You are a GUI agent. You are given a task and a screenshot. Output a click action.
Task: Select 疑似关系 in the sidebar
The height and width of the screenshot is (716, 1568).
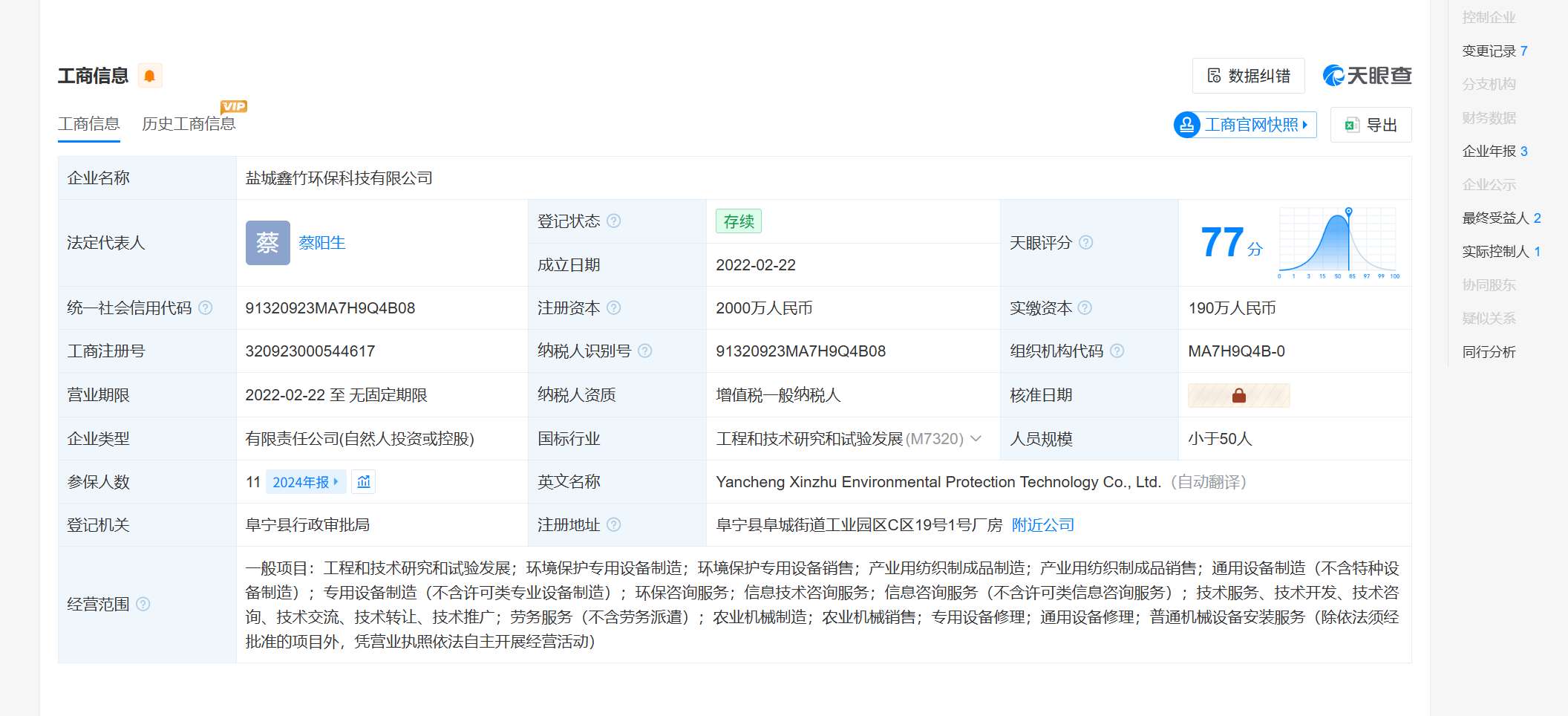pyautogui.click(x=1489, y=319)
